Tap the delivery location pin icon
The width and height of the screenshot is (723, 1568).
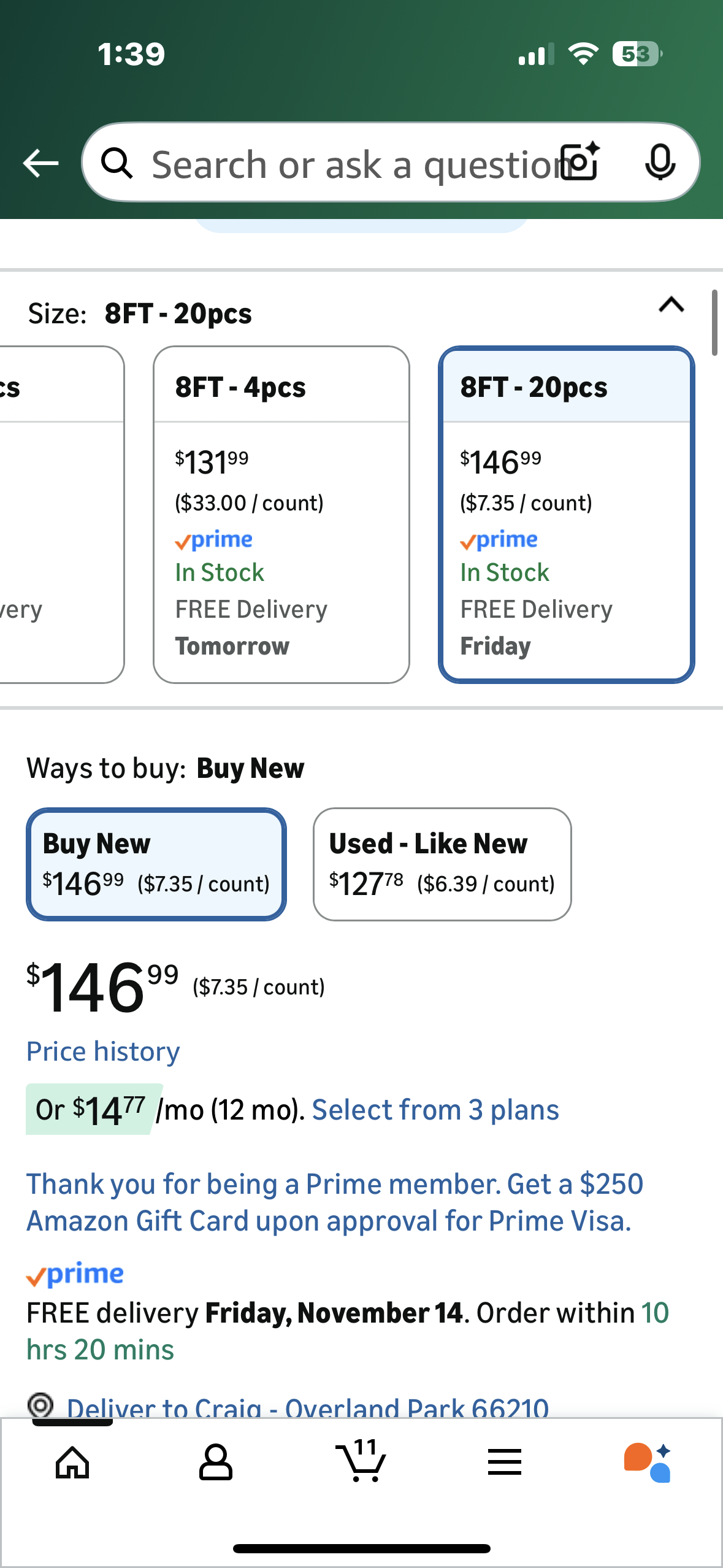coord(40,1405)
